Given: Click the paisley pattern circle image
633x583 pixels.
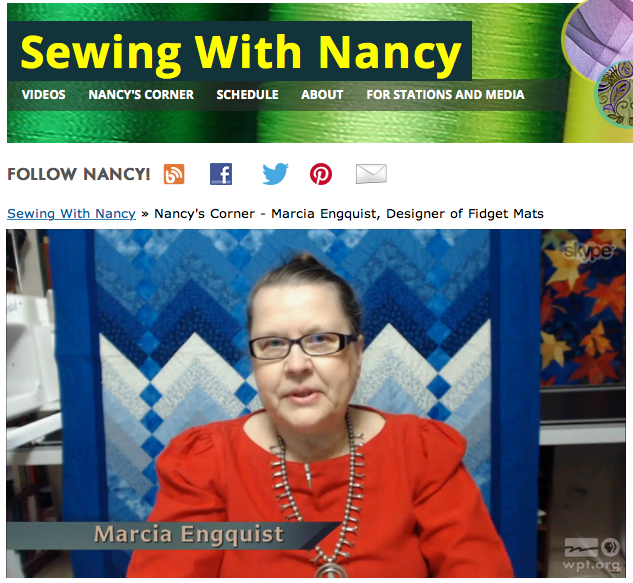Looking at the screenshot, I should click(615, 94).
